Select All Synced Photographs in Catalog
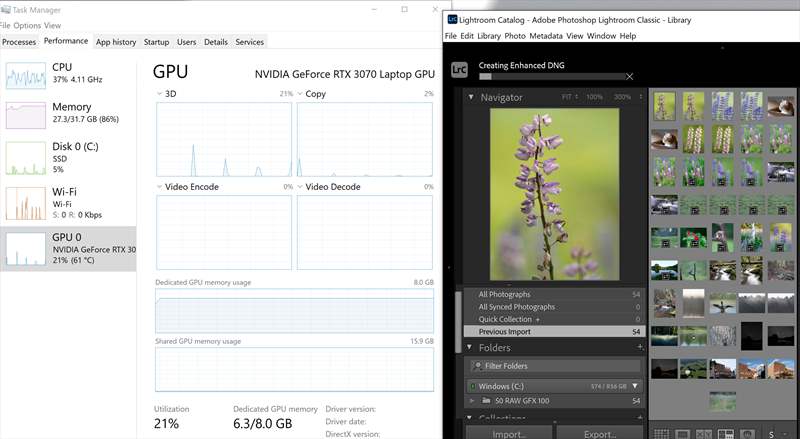This screenshot has height=439, width=800. pos(554,307)
